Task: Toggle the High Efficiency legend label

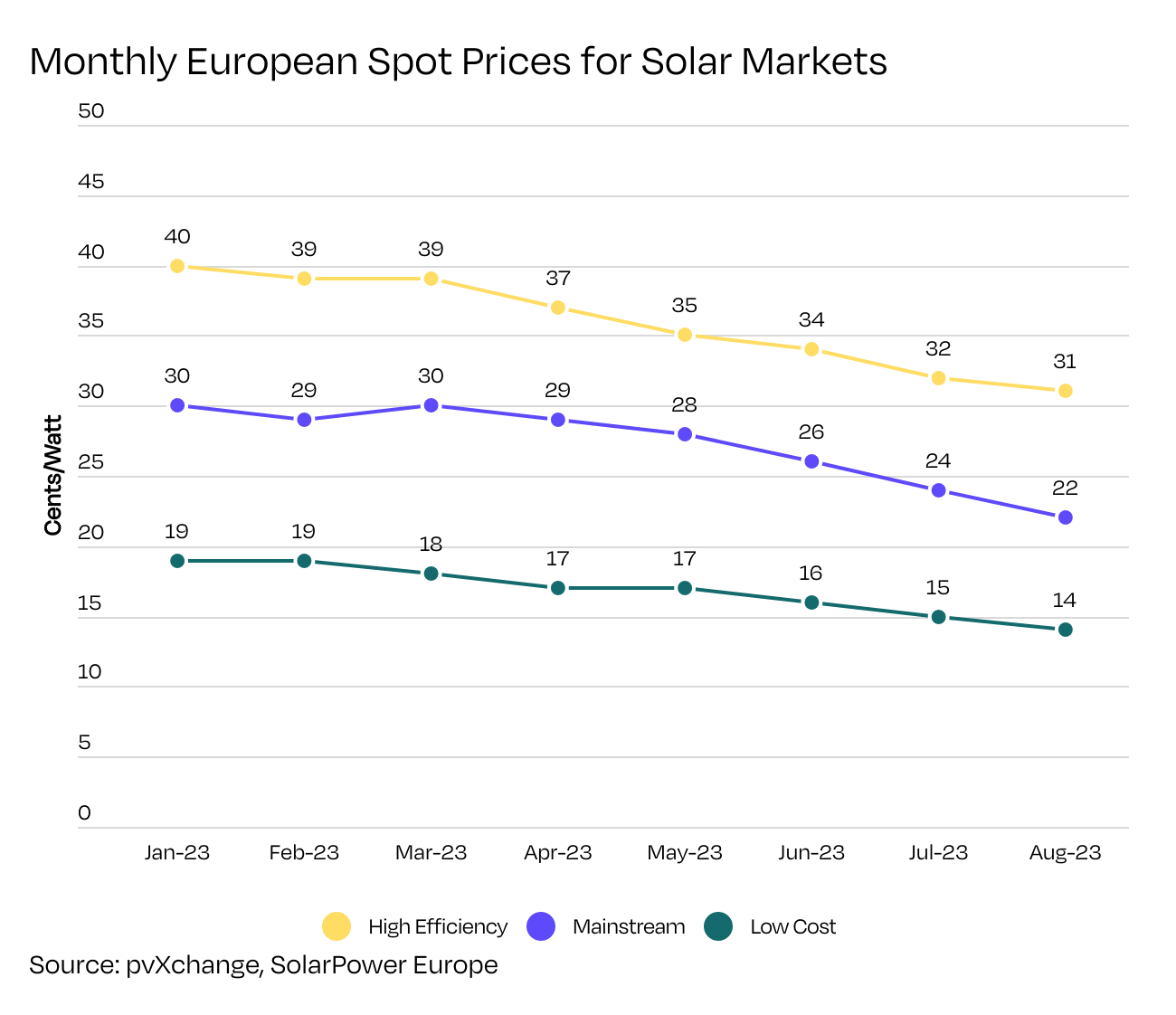Action: point(438,926)
